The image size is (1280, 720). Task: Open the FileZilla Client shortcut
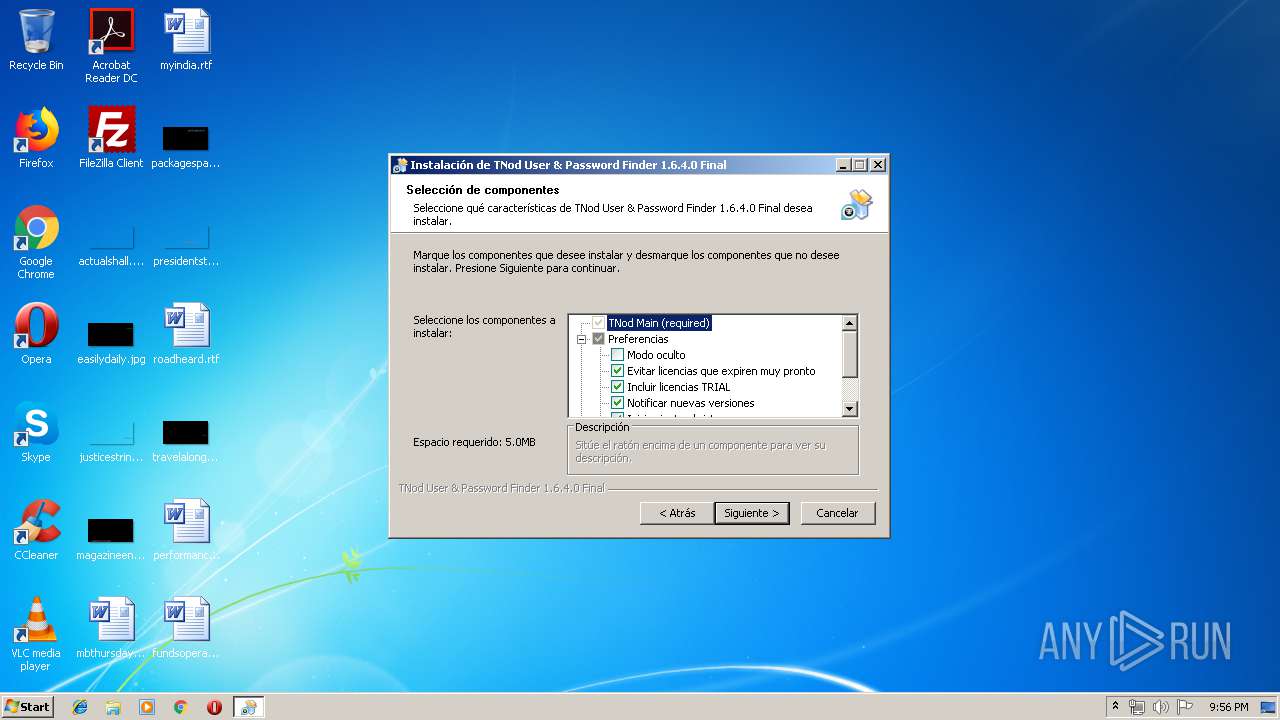click(111, 138)
